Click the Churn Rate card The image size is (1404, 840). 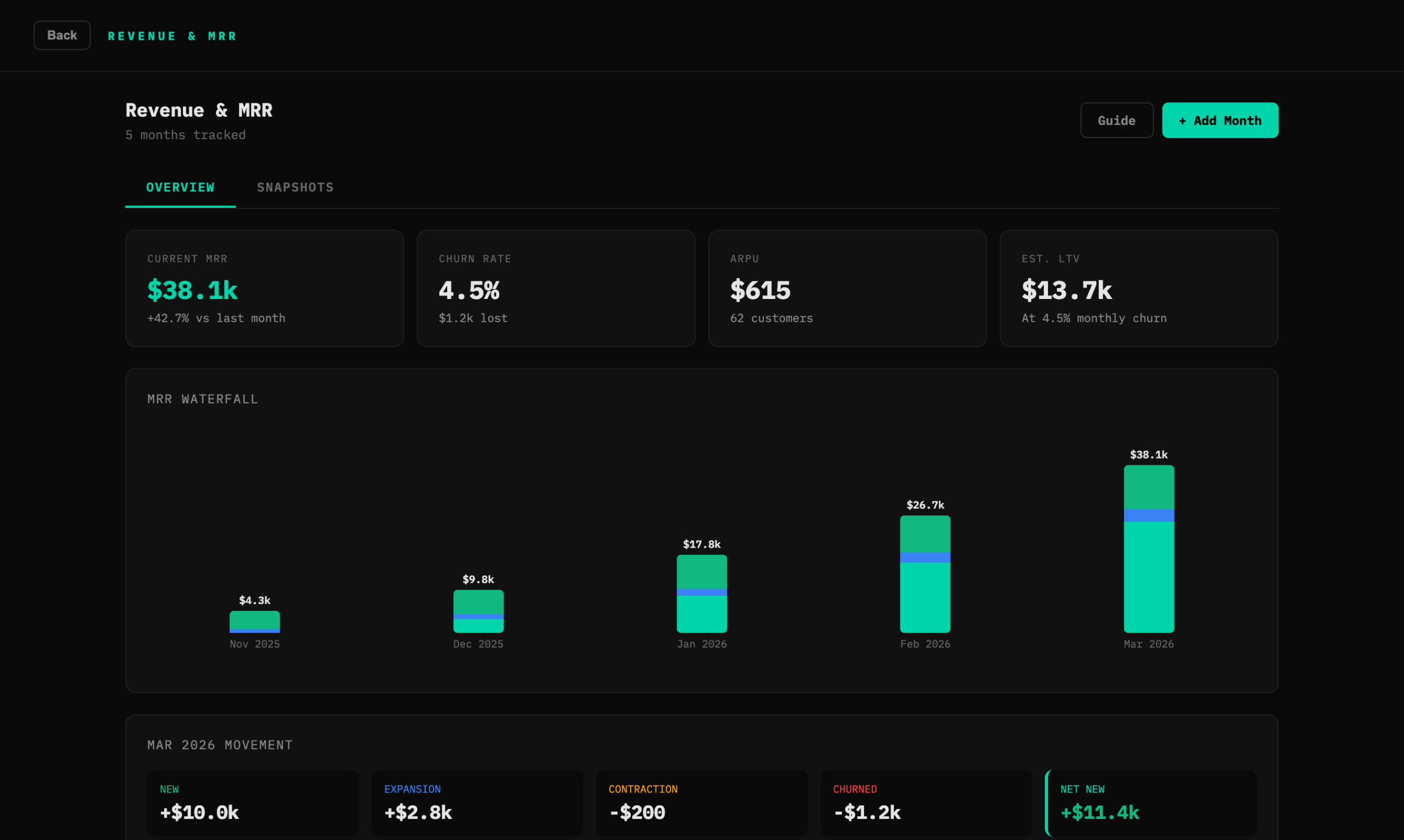556,288
